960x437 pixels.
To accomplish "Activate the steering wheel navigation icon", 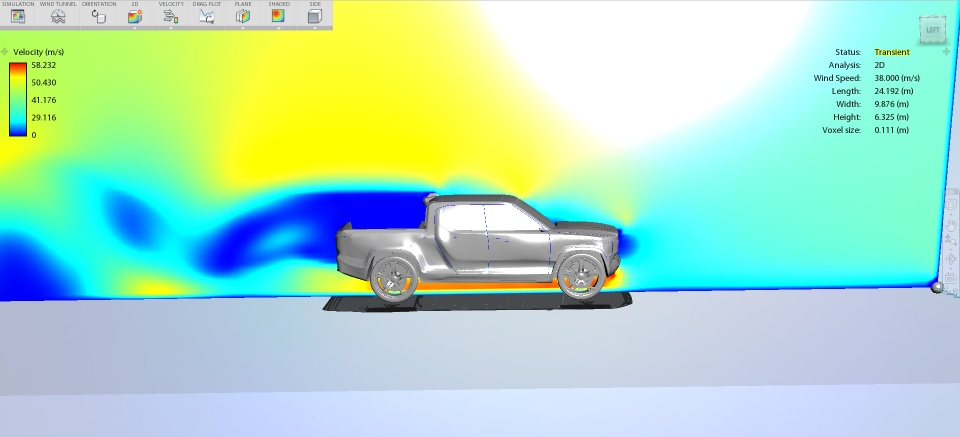I will (x=951, y=204).
